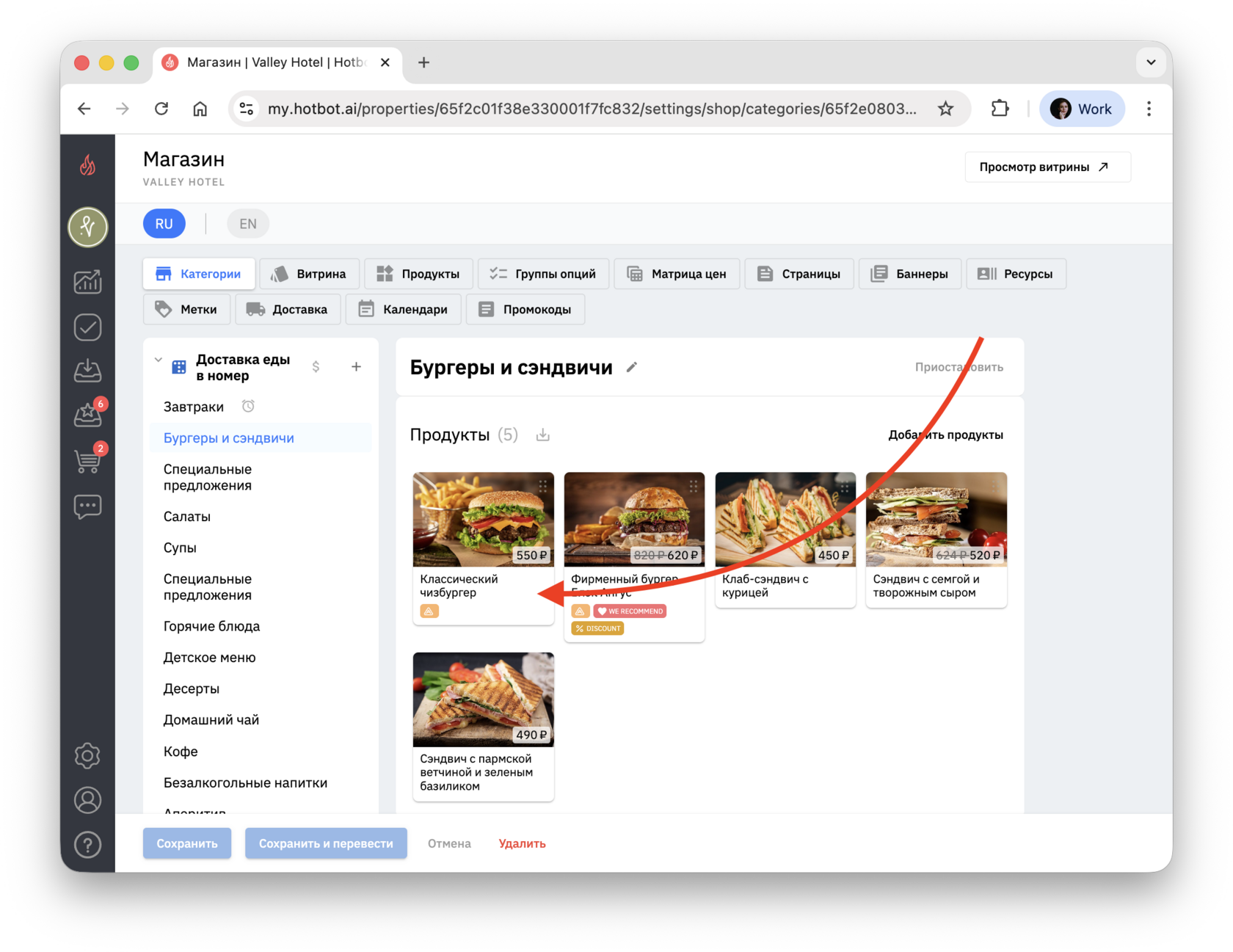Click the address bar URL field
Screen dimensions: 1233x952
coord(592,109)
